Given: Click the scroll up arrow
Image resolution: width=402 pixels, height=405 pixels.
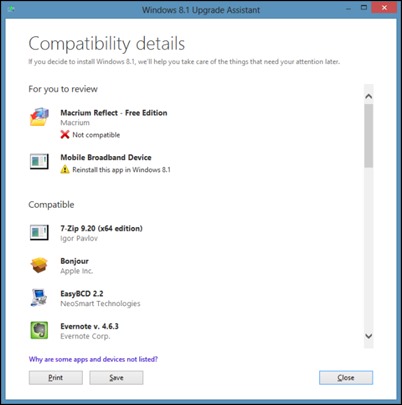Looking at the screenshot, I should point(368,96).
